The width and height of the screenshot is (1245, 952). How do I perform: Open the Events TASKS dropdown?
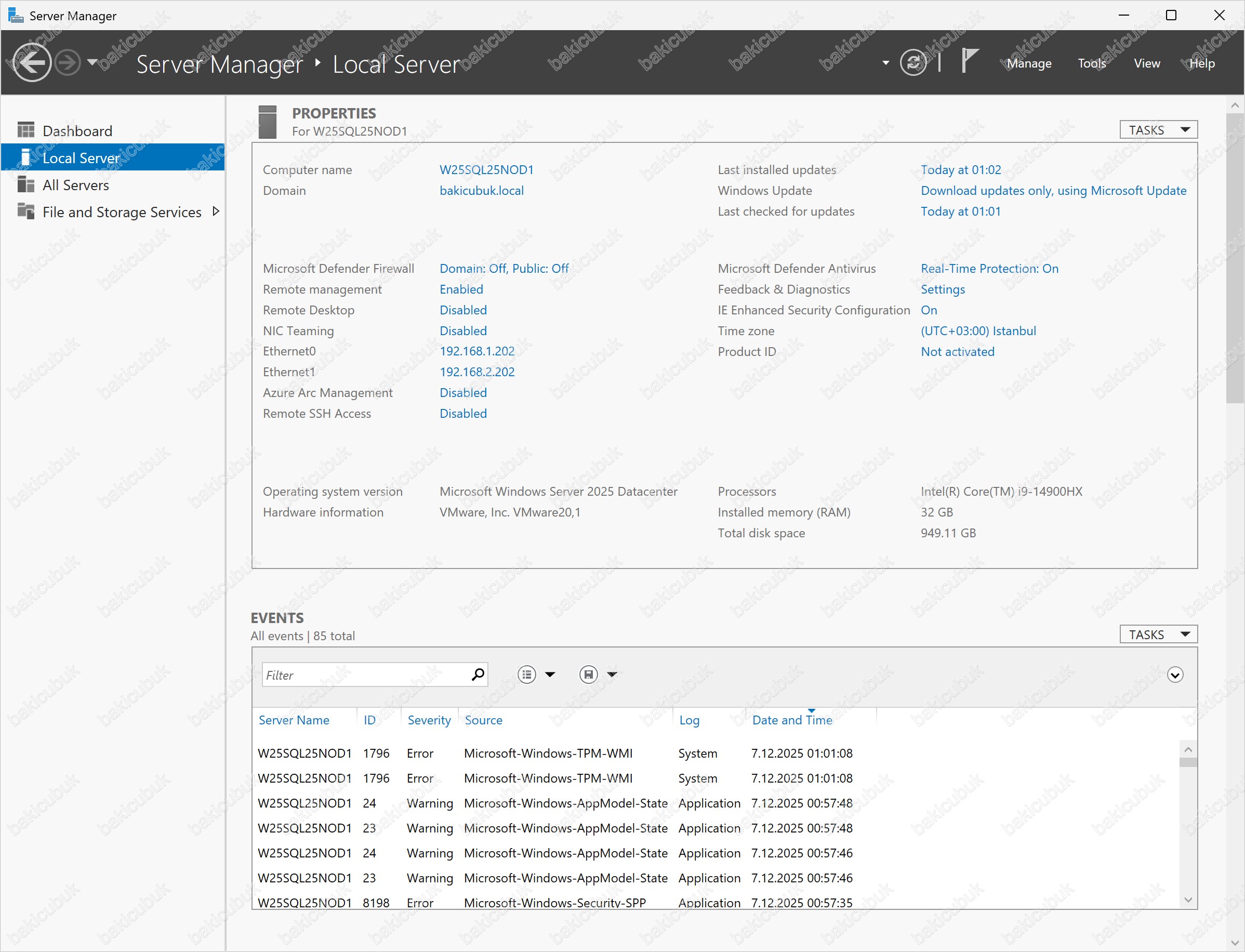[1158, 634]
